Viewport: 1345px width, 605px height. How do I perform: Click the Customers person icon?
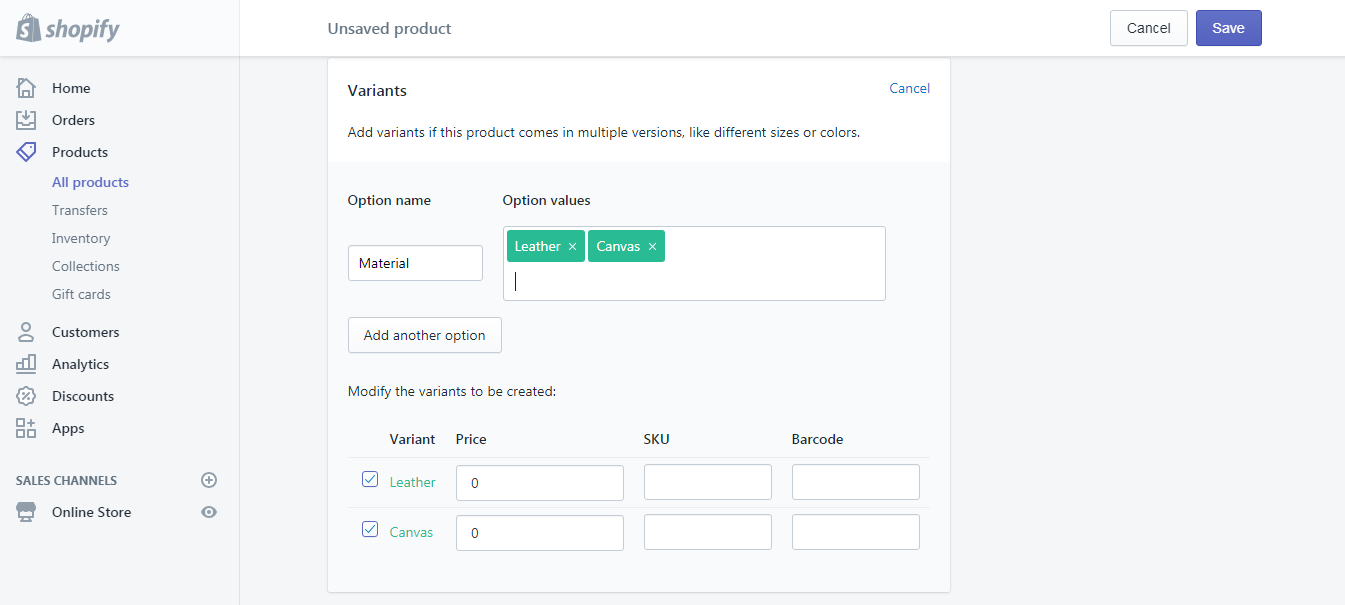[26, 332]
